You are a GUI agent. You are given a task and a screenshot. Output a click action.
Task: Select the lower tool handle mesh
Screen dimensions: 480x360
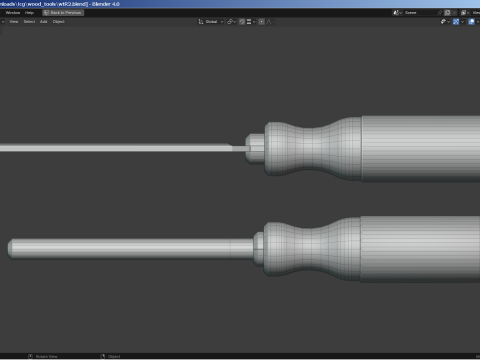(x=372, y=249)
